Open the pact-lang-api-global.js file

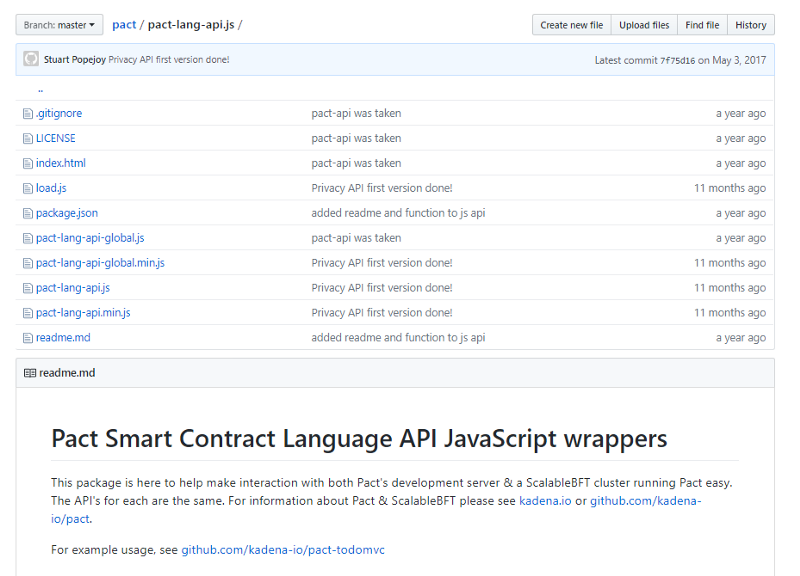pyautogui.click(x=90, y=238)
